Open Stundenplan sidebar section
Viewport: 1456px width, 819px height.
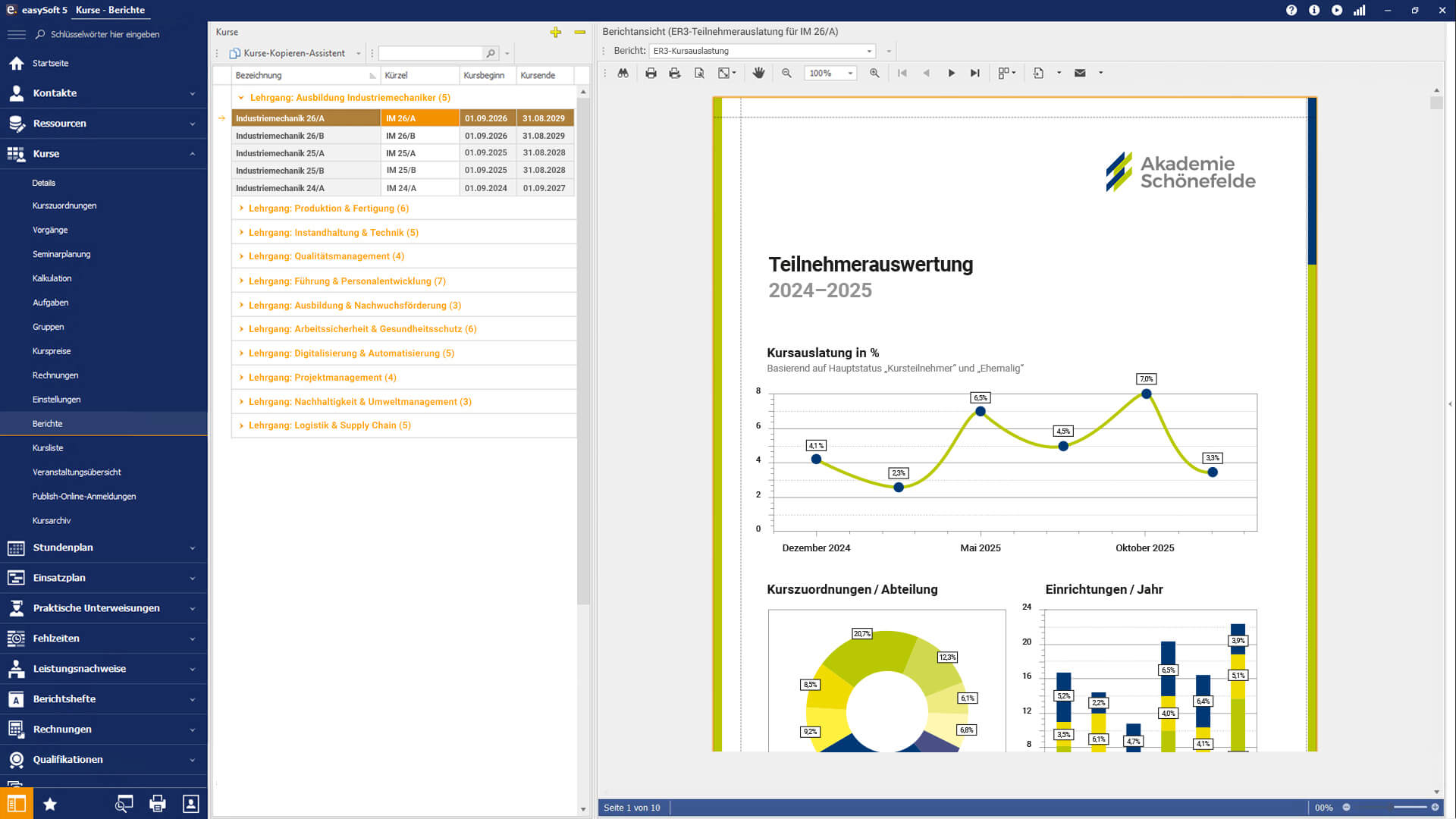pos(104,548)
